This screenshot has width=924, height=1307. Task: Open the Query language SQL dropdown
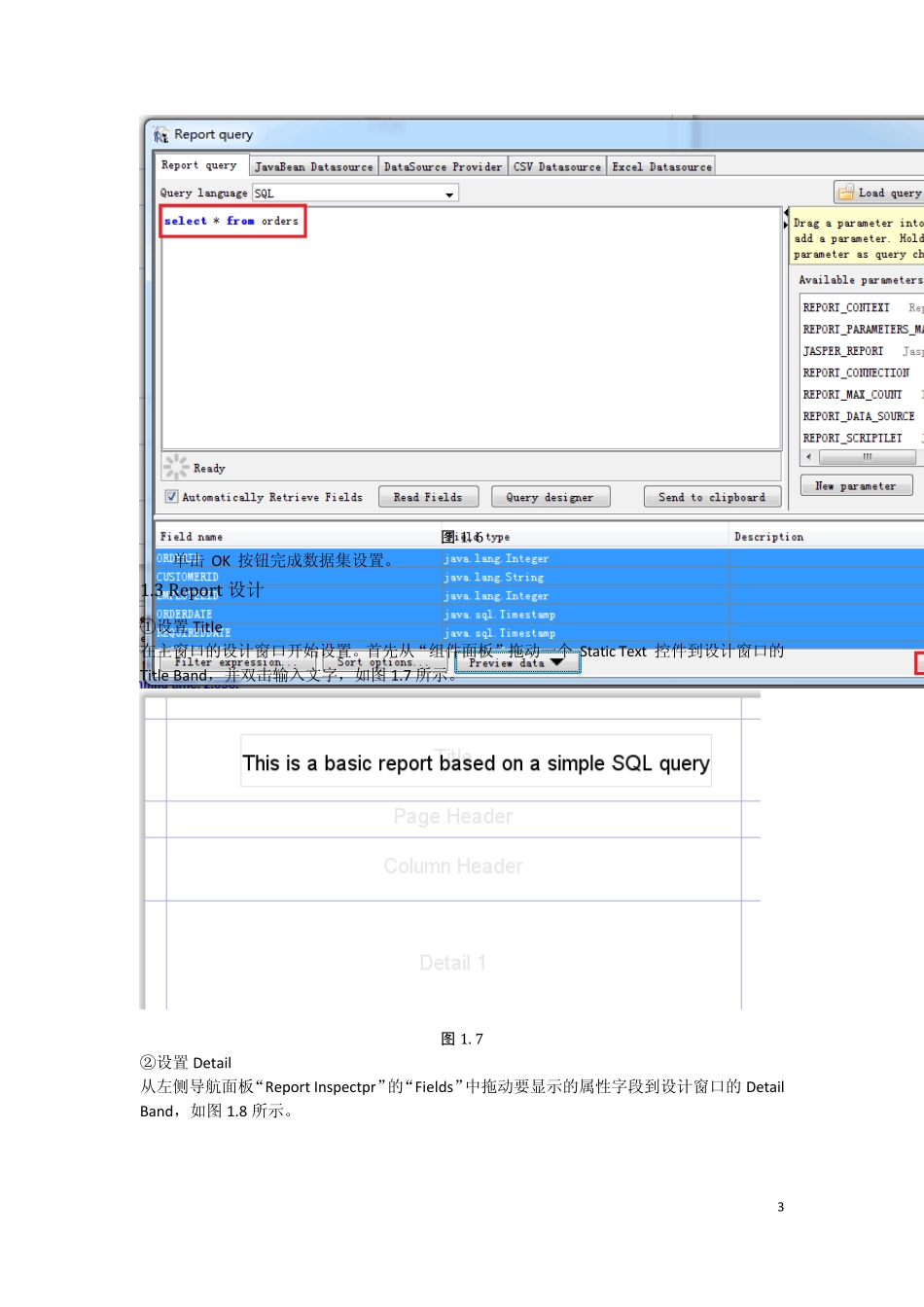pos(355,194)
